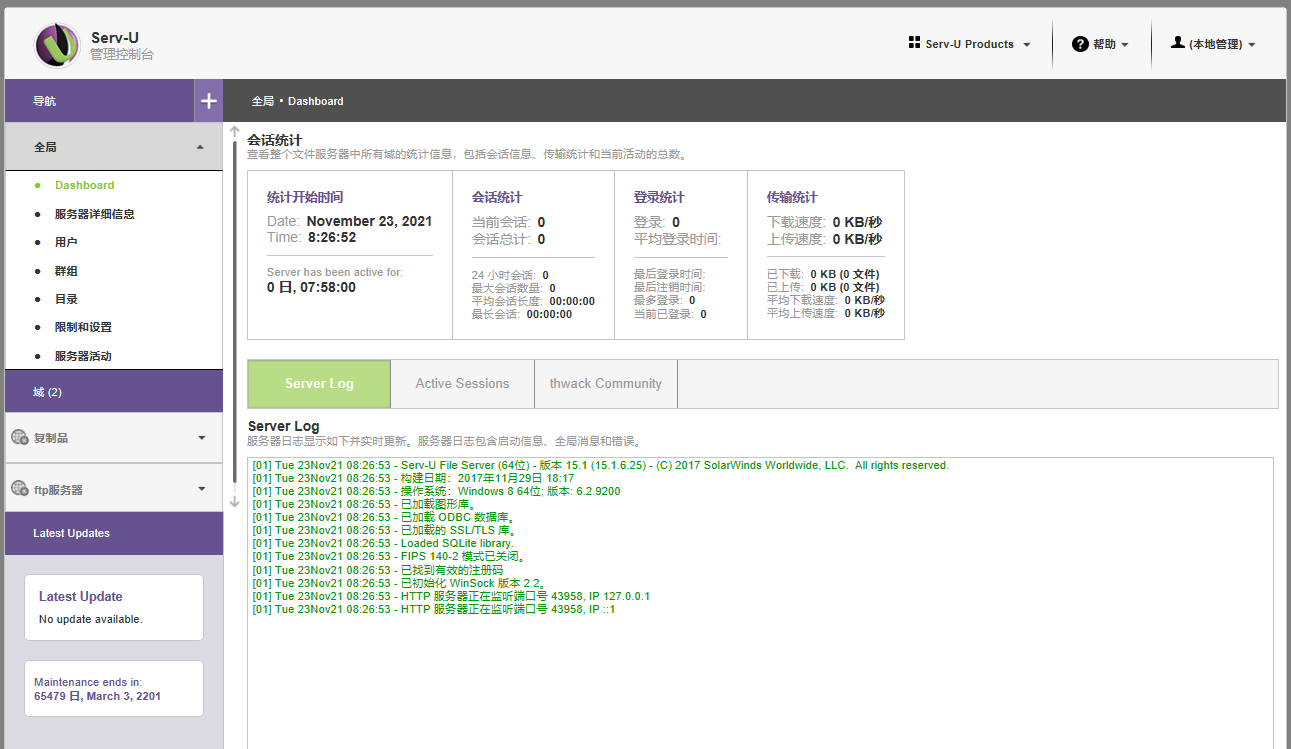The height and width of the screenshot is (749, 1291).
Task: Click the Serv-U logo icon
Action: pyautogui.click(x=57, y=45)
